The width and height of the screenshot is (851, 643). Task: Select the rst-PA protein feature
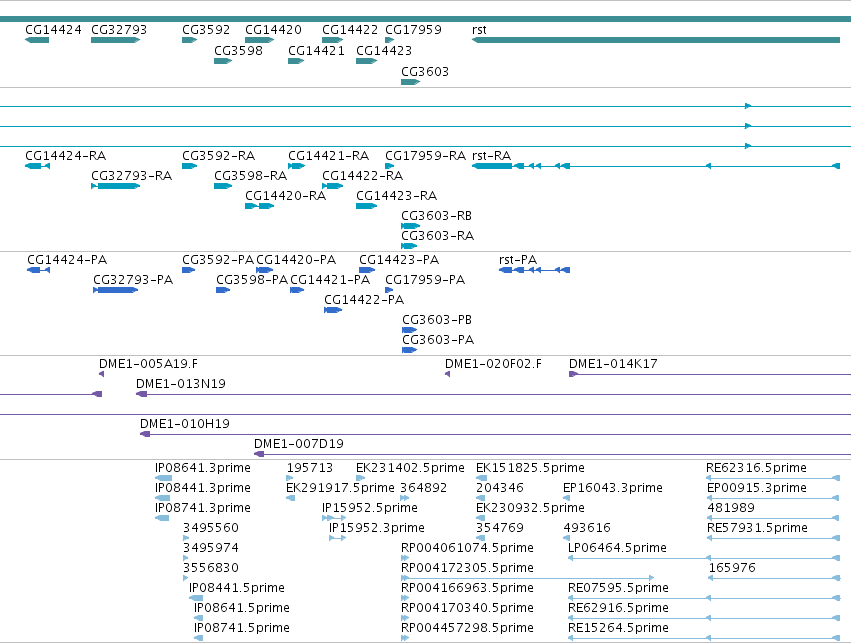[x=535, y=270]
